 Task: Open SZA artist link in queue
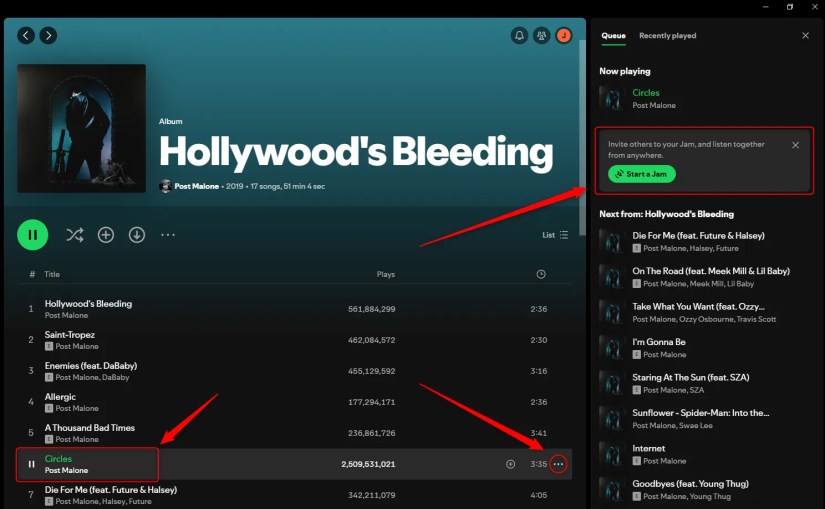point(697,390)
